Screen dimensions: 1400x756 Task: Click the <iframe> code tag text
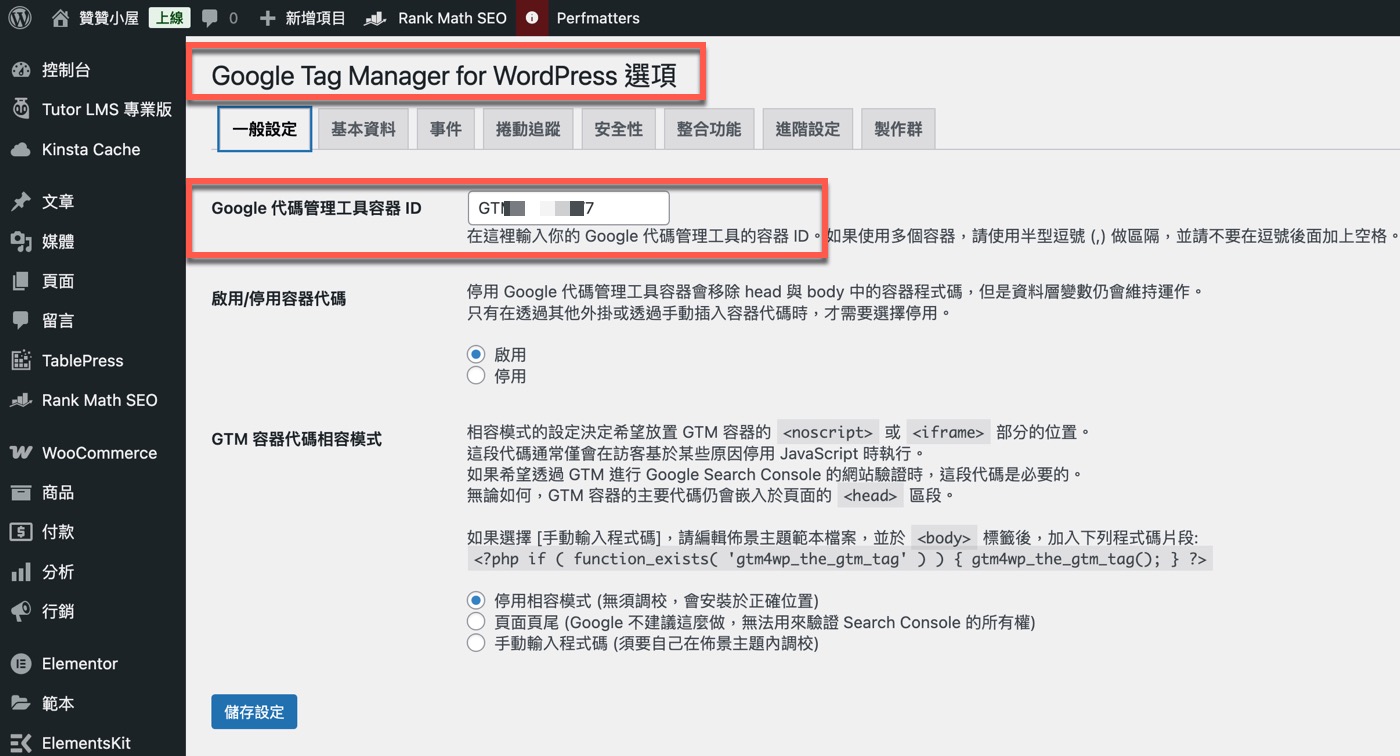click(949, 433)
